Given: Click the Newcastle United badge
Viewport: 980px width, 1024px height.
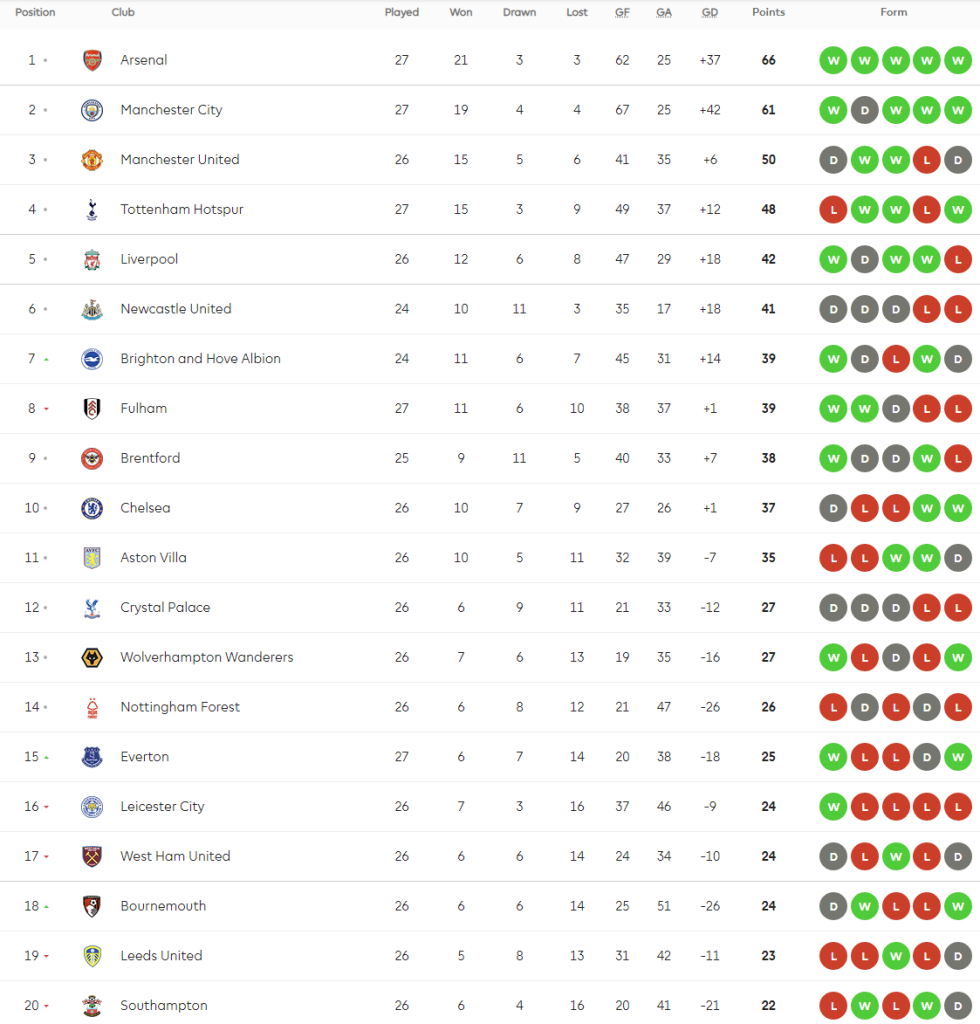Looking at the screenshot, I should point(92,309).
